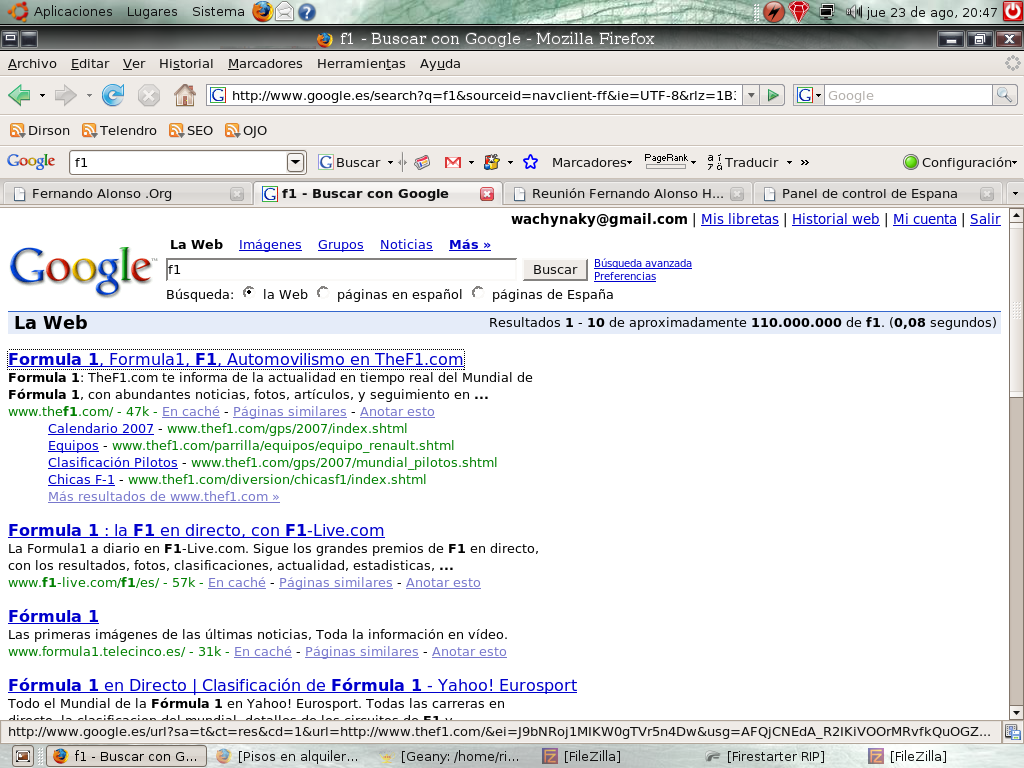
Task: Click the stop loading icon
Action: click(149, 95)
